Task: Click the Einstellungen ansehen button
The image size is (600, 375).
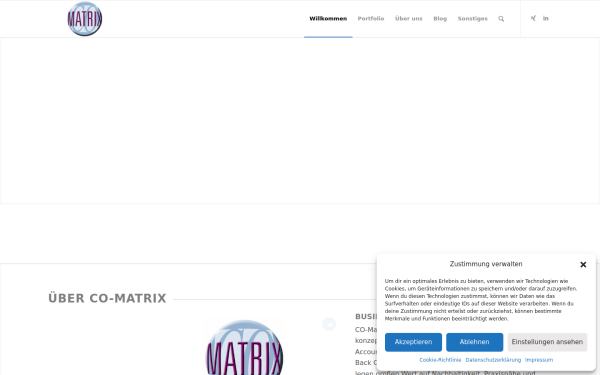Action: (547, 342)
